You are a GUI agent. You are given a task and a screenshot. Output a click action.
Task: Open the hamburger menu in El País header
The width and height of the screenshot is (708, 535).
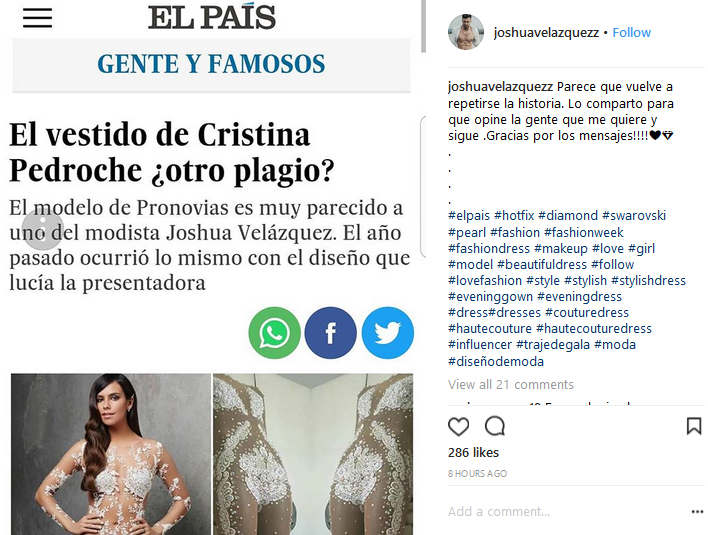37,18
